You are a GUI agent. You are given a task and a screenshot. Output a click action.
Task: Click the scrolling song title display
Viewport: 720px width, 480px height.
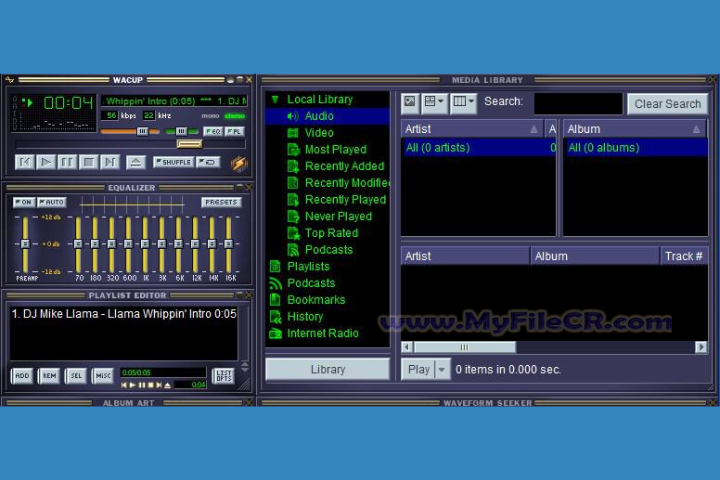(174, 101)
